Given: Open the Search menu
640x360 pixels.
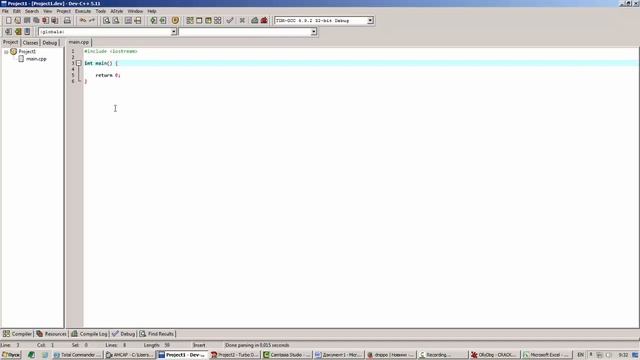Looking at the screenshot, I should tap(32, 11).
